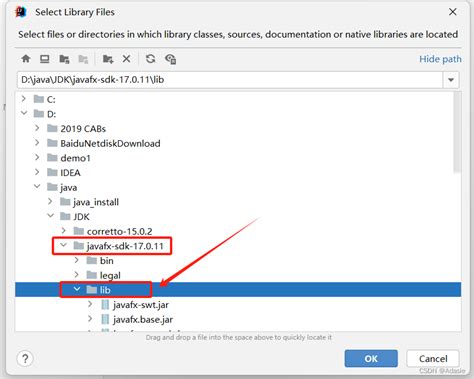This screenshot has width=474, height=379.
Task: Click the file tree vertical scrollbar
Action: pos(457,132)
